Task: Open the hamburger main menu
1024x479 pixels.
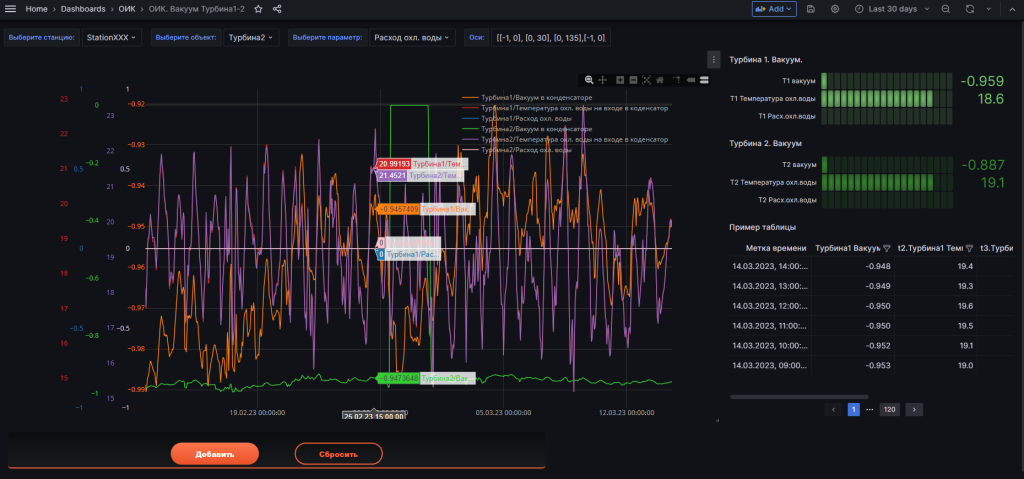Action: 11,8
